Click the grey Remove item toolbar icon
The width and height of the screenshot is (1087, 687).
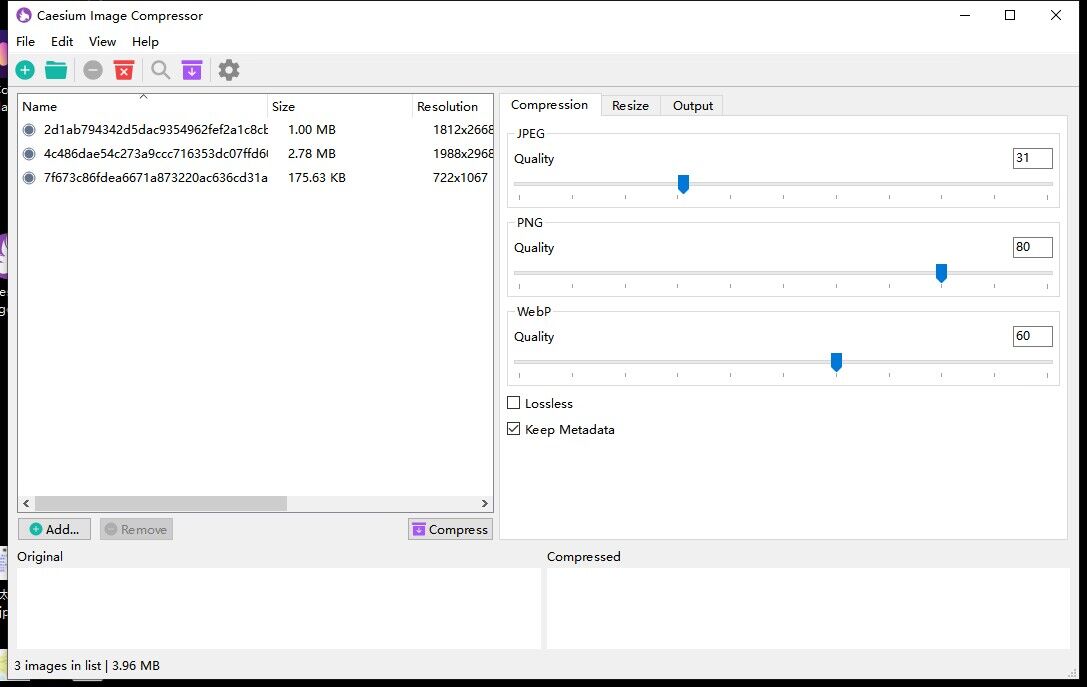coord(93,70)
